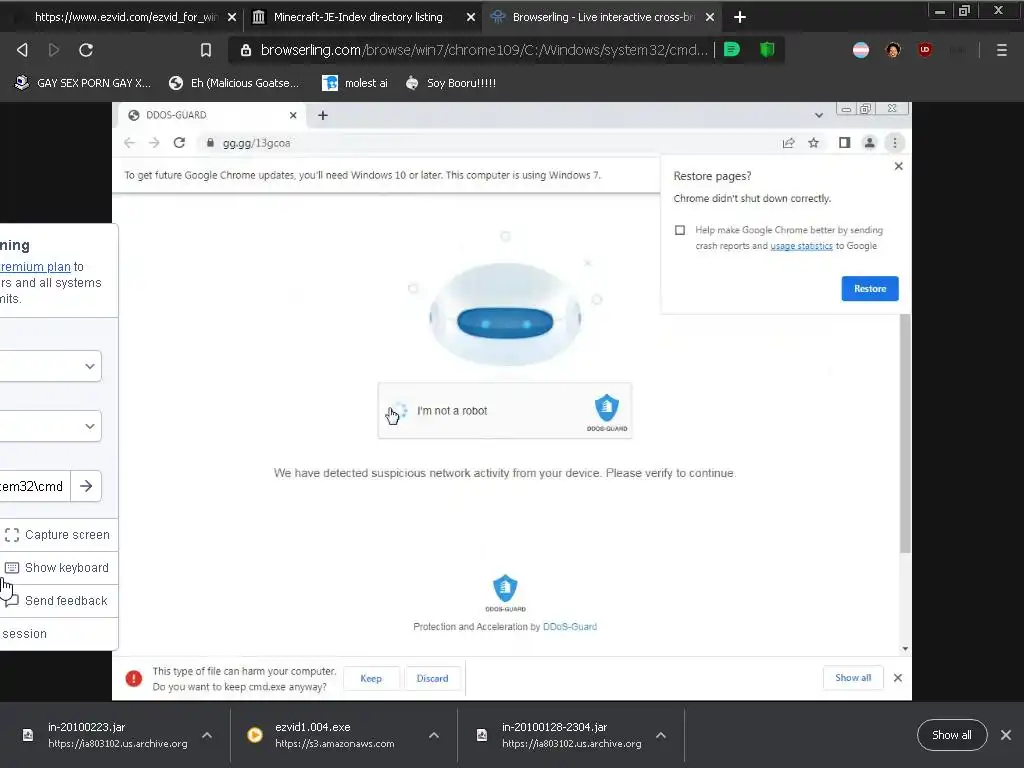Bookmark the Browserling page with the bookmark icon
The image size is (1024, 768).
pyautogui.click(x=206, y=50)
